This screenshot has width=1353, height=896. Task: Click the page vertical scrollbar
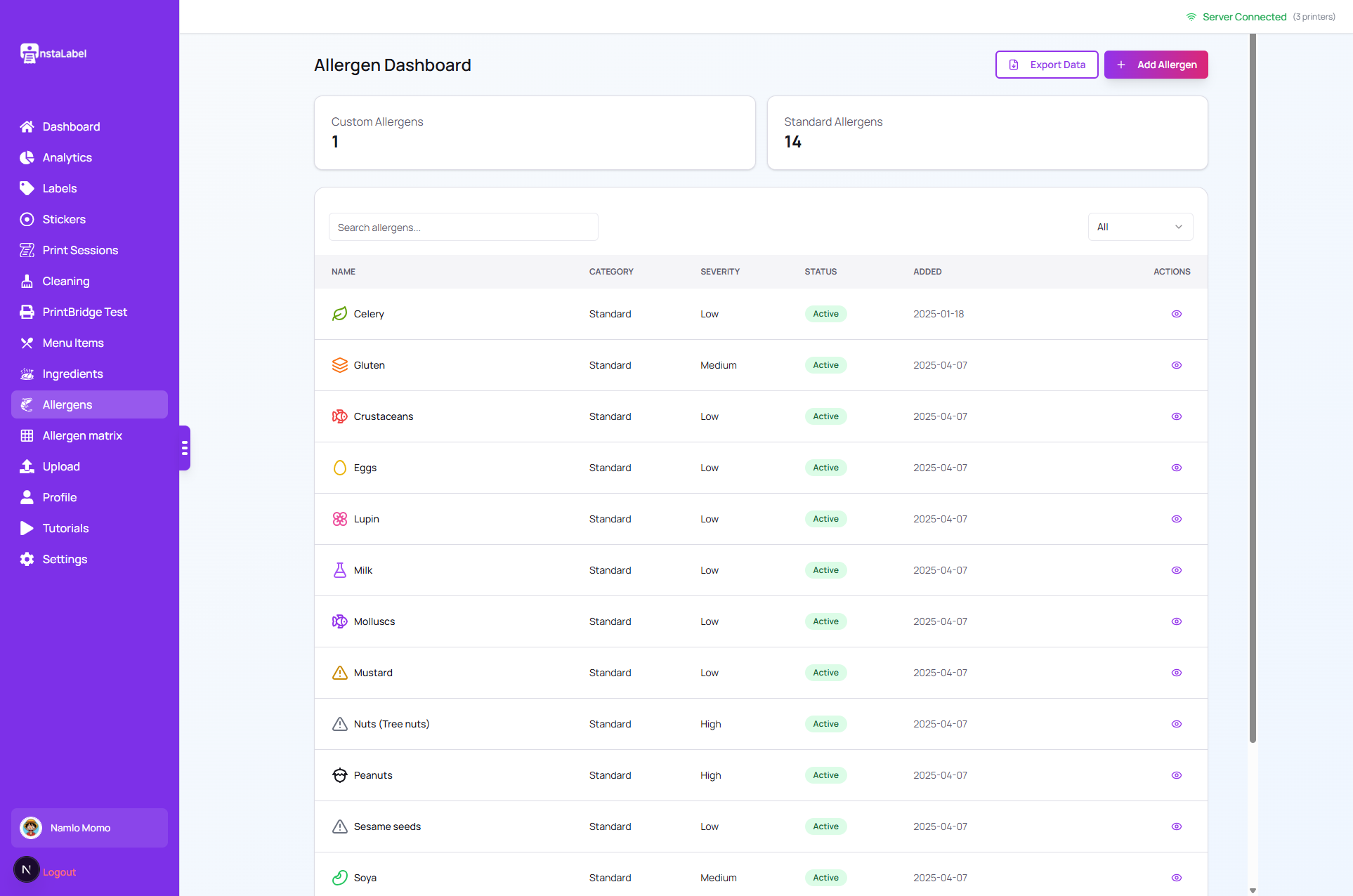tap(1253, 388)
